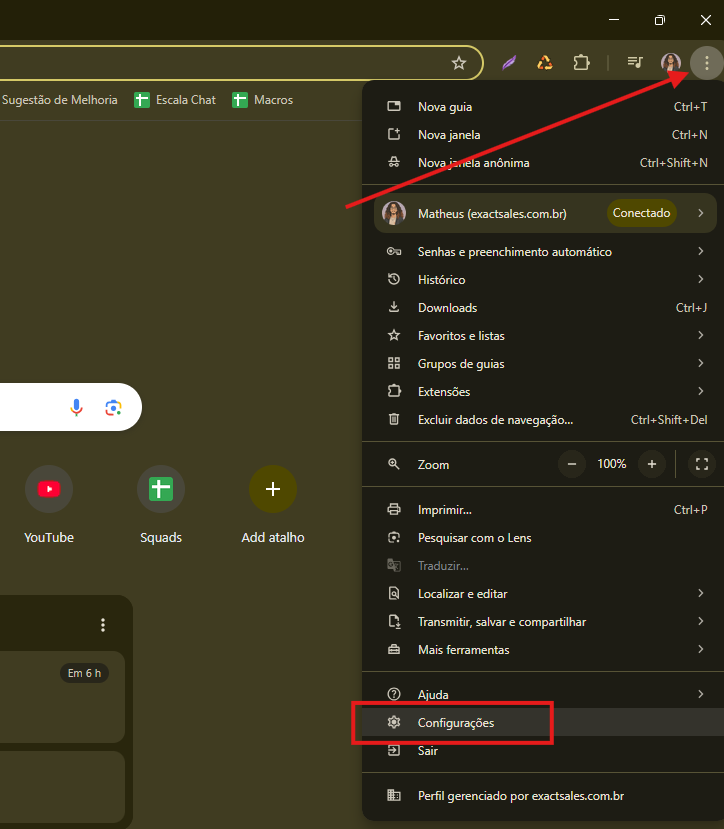Screen dimensions: 724x829
Task: Open card options three-dot menu
Action: 103,625
